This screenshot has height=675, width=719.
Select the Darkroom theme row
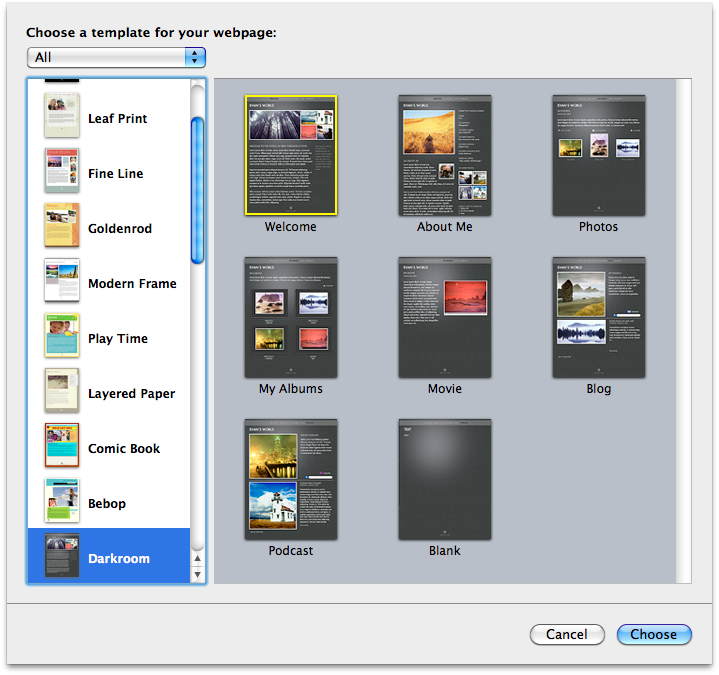(x=108, y=557)
